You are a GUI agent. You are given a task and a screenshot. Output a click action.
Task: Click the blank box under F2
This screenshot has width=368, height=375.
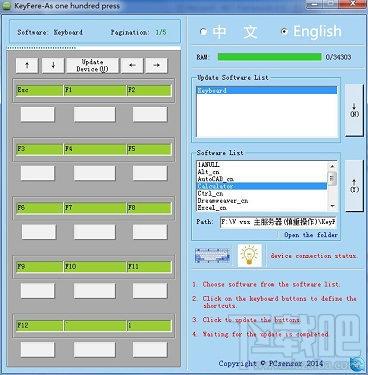pyautogui.click(x=150, y=114)
